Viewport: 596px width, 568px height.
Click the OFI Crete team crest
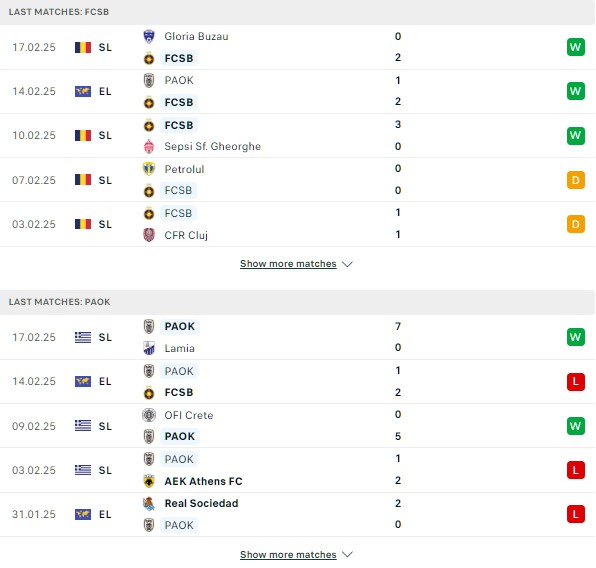(149, 415)
